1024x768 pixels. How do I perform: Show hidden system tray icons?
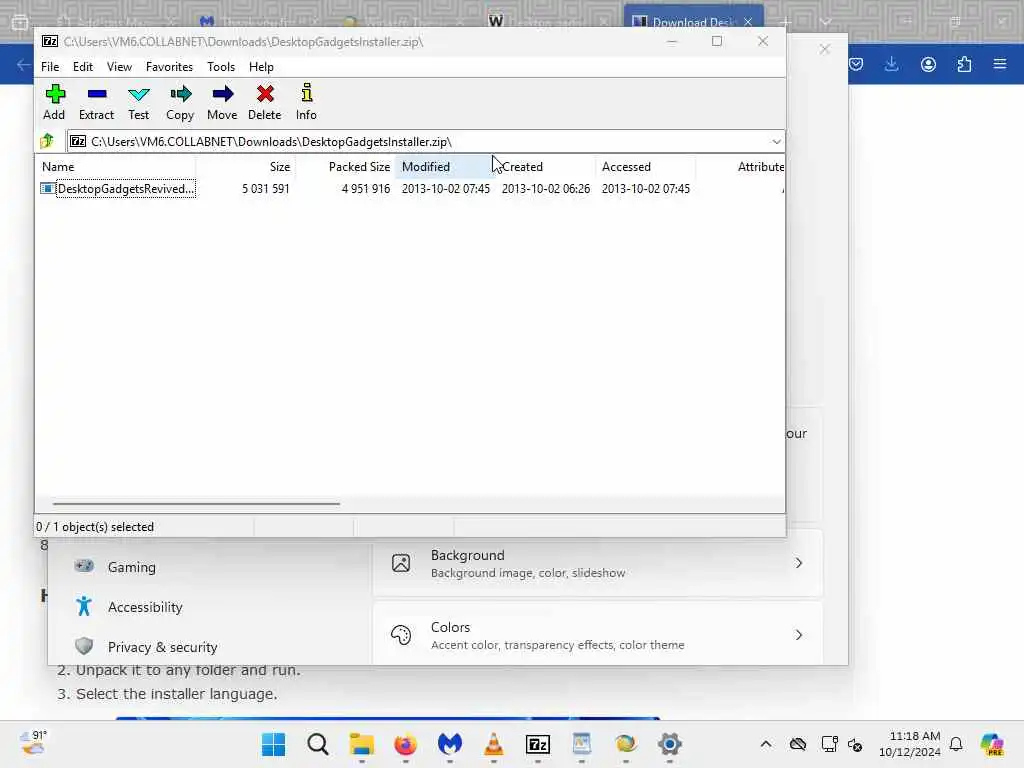pos(766,744)
